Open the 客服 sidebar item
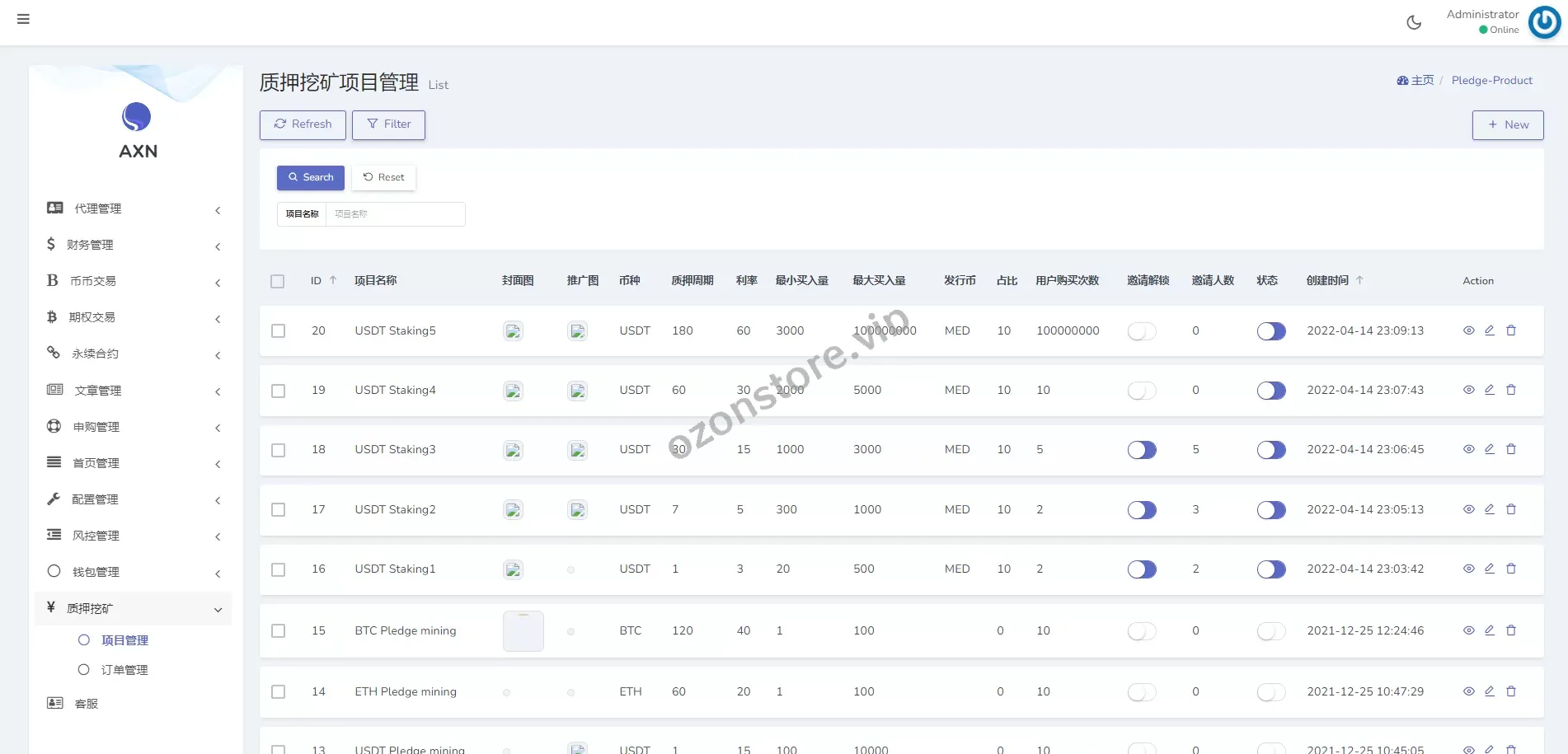This screenshot has height=754, width=1568. coord(87,704)
